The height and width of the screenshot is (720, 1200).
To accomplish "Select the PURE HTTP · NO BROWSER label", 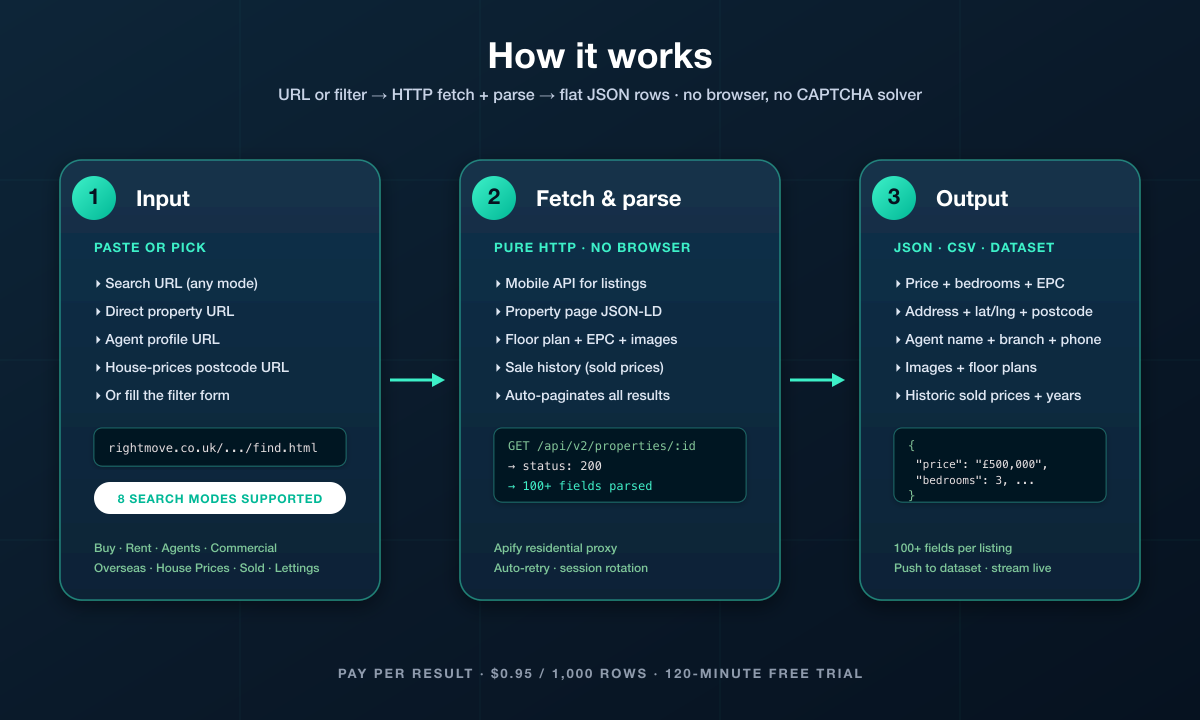I will pyautogui.click(x=592, y=247).
